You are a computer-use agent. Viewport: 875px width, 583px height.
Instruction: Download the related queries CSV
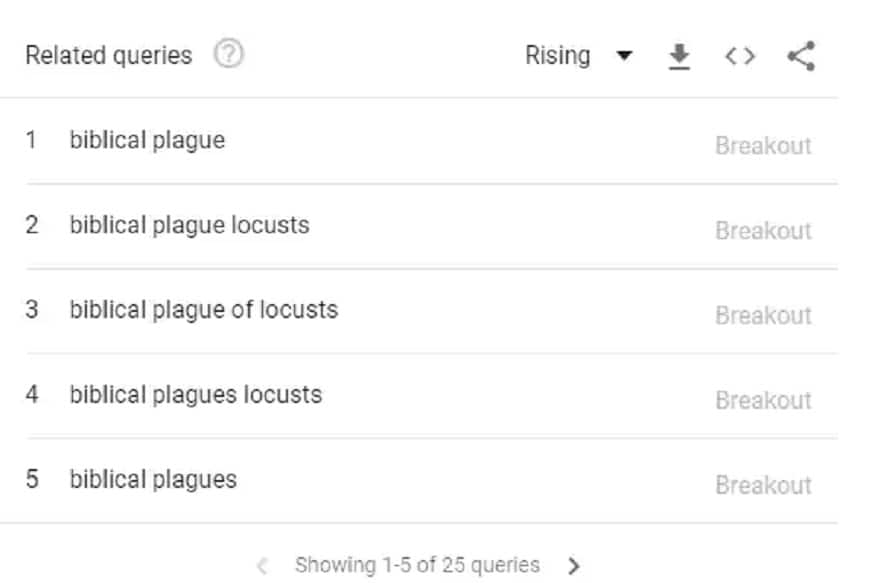click(680, 57)
